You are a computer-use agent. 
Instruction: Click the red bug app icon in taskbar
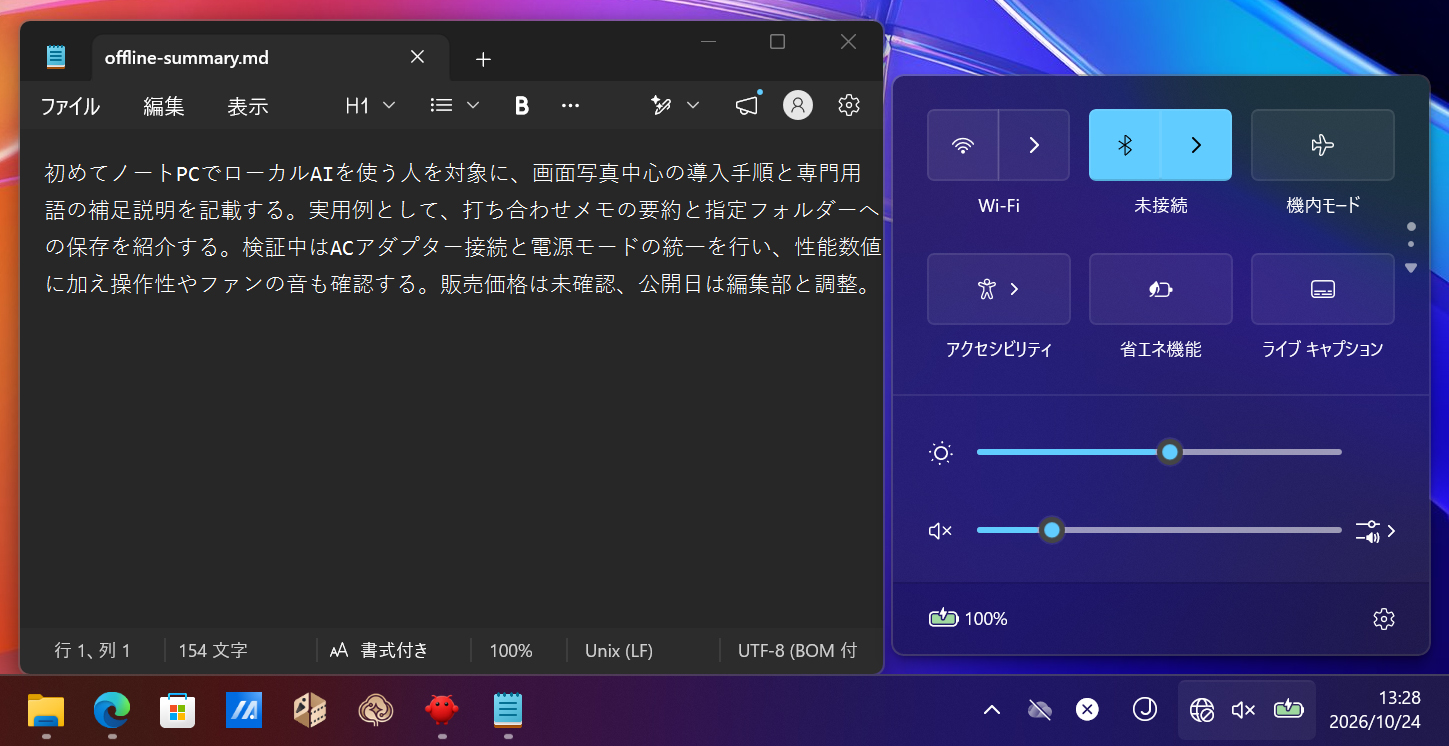point(442,711)
